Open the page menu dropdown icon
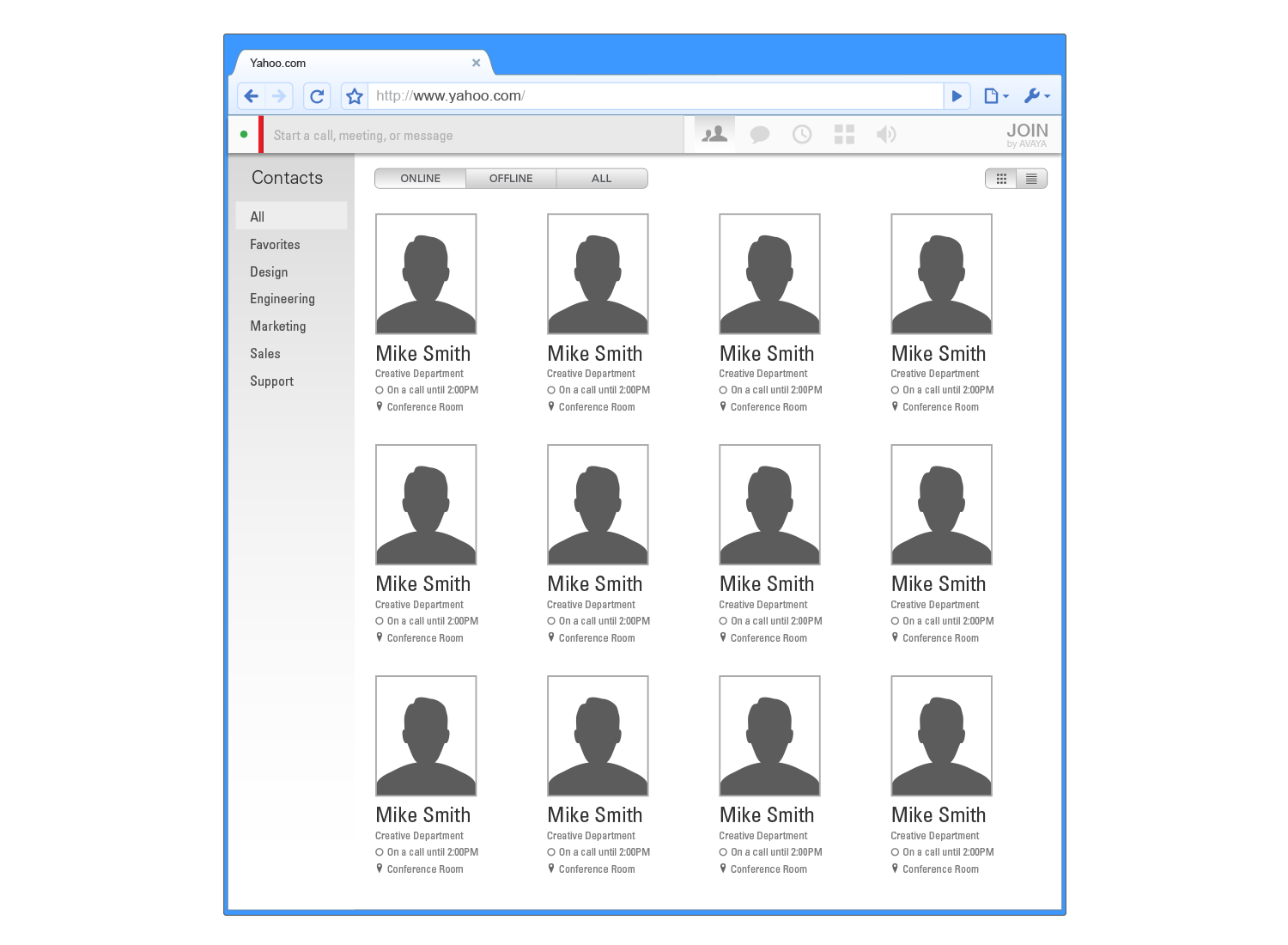 click(996, 96)
